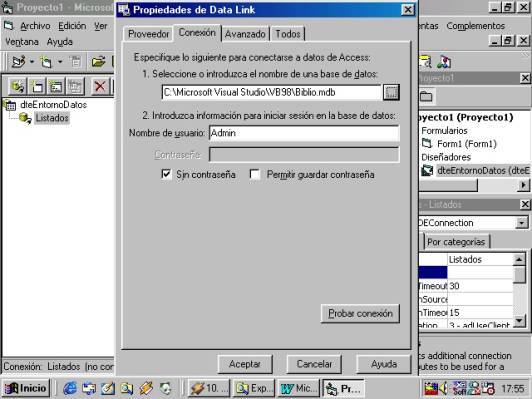Check Permitir guardar contraseña checkbox

click(254, 174)
